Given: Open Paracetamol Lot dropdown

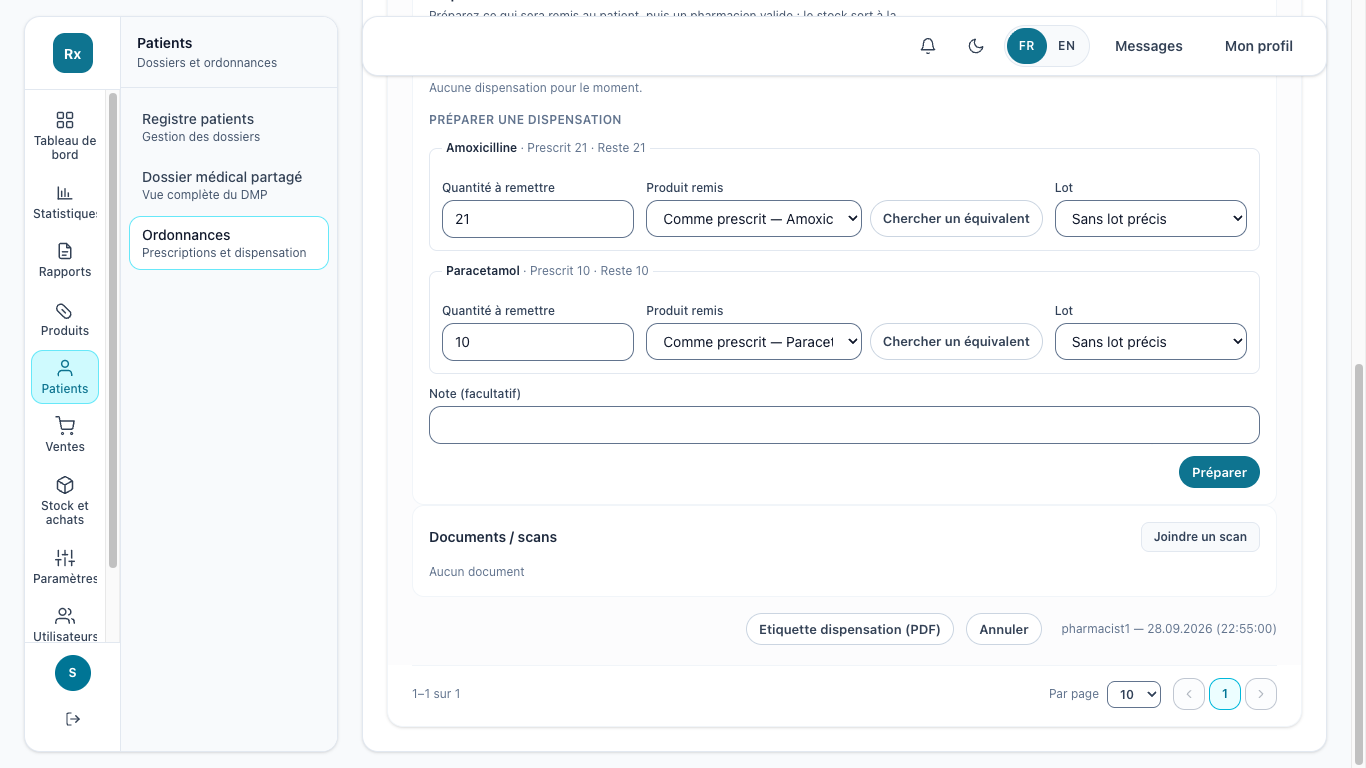Looking at the screenshot, I should (x=1151, y=342).
